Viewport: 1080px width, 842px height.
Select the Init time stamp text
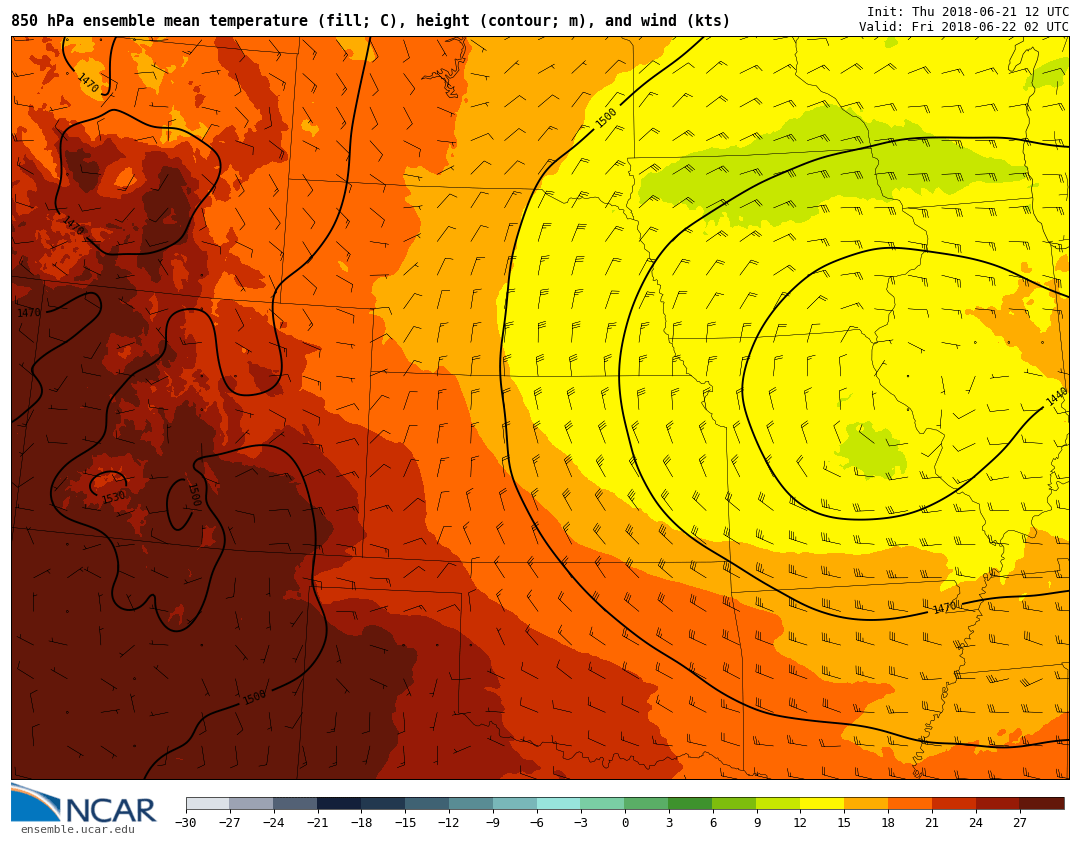point(967,12)
